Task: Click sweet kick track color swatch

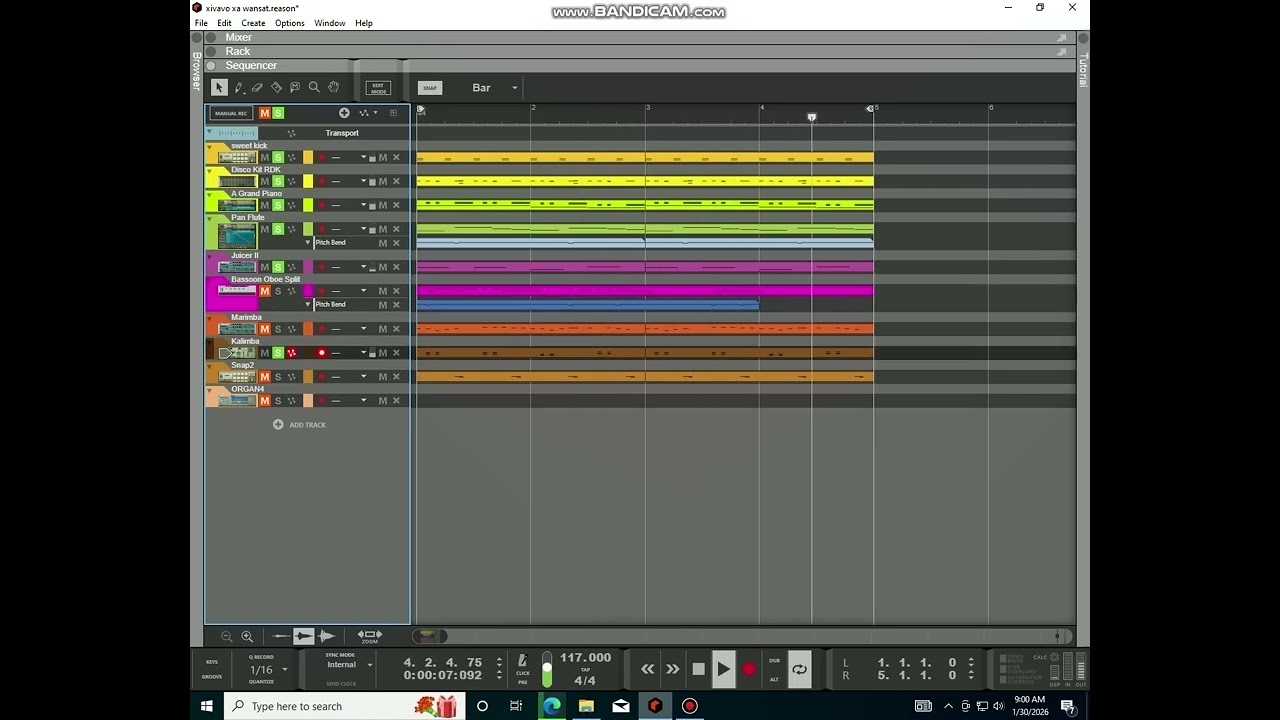Action: (308, 157)
